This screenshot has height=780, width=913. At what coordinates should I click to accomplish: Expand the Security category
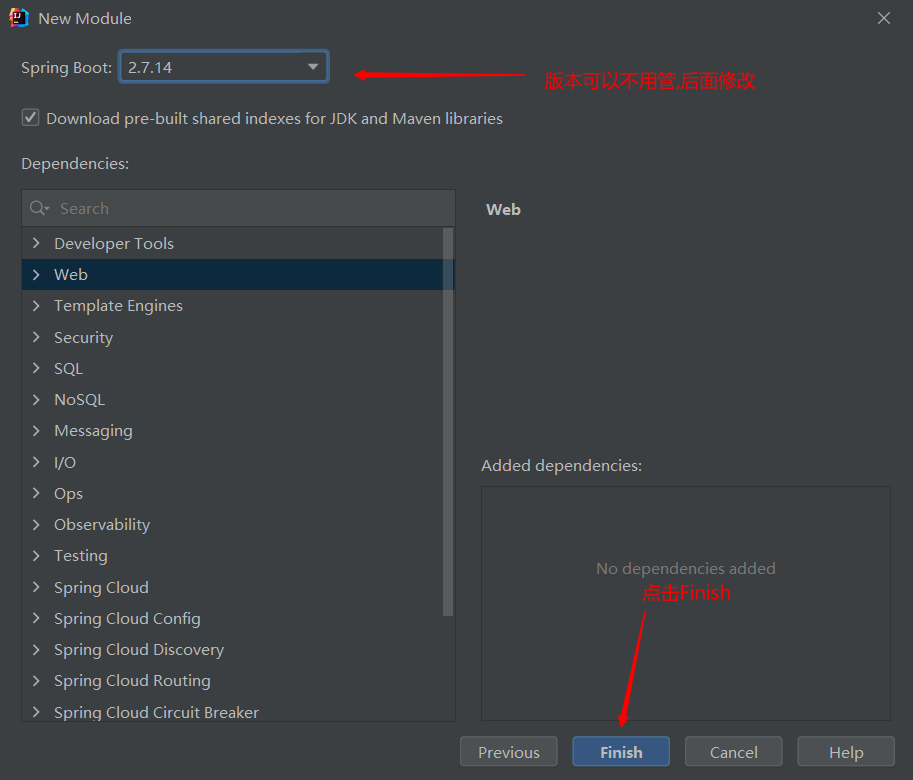coord(36,337)
